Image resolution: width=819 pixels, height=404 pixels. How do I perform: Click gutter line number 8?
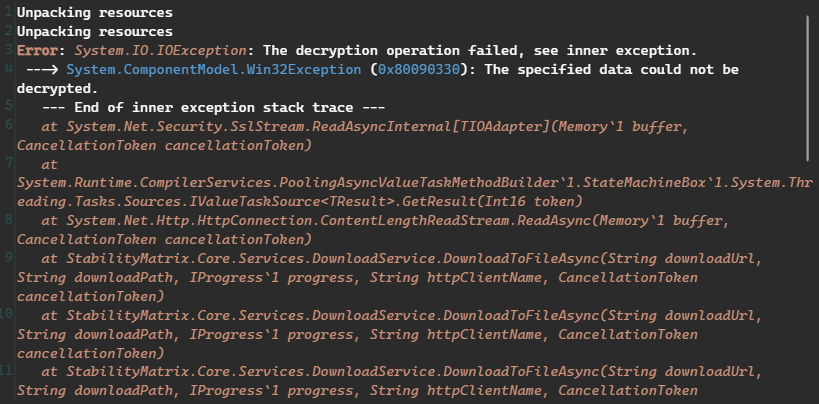point(8,220)
